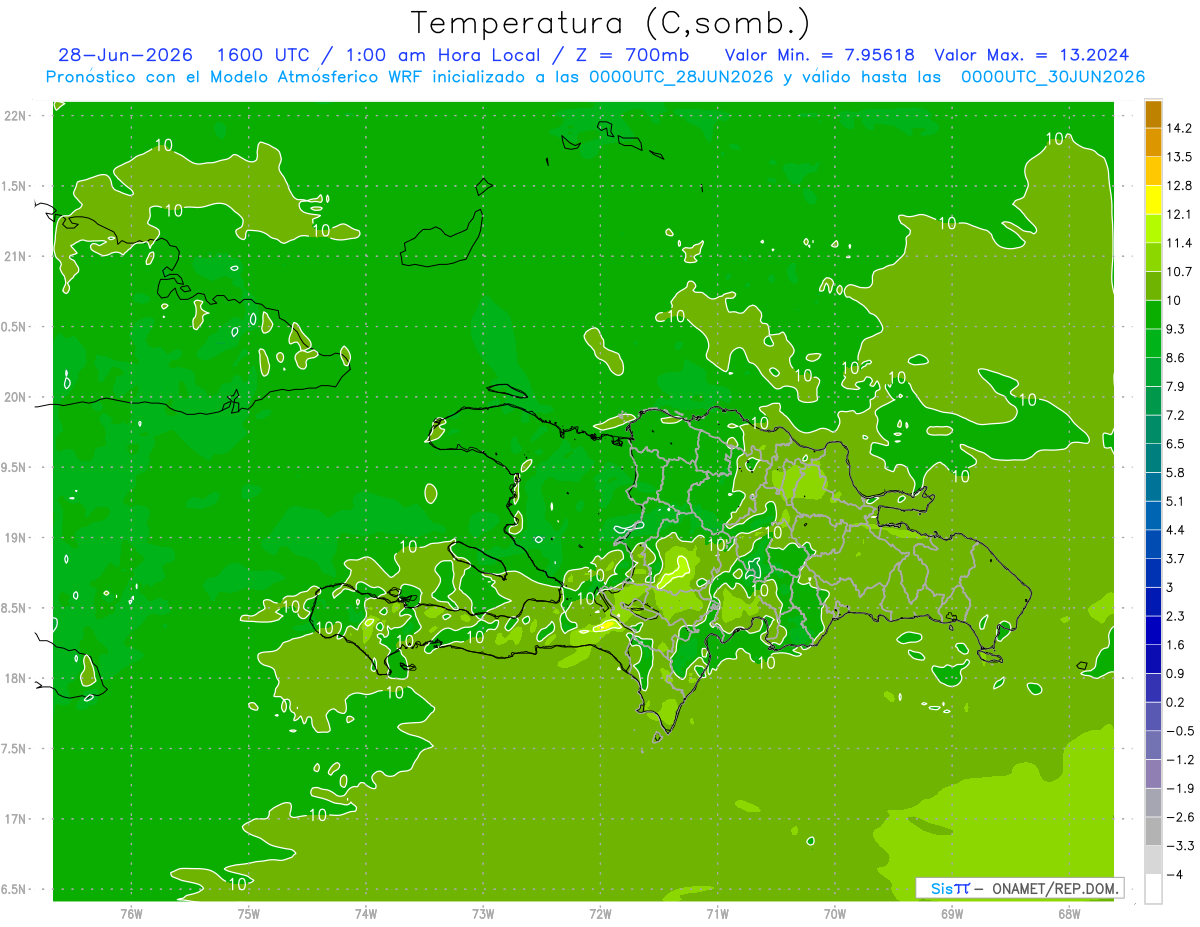Click the "72W" longitude axis label
The width and height of the screenshot is (1200, 927).
click(x=600, y=913)
